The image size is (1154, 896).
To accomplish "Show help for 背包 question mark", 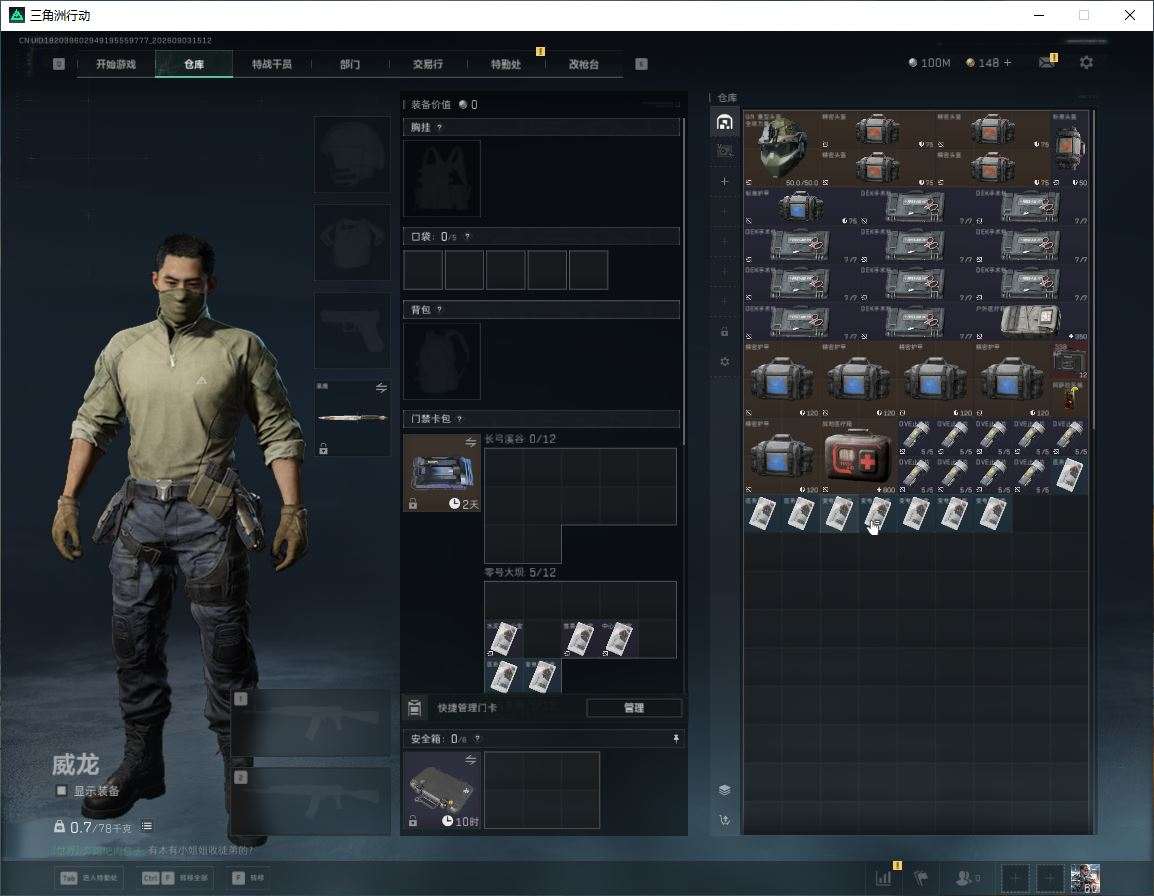I will (x=439, y=309).
